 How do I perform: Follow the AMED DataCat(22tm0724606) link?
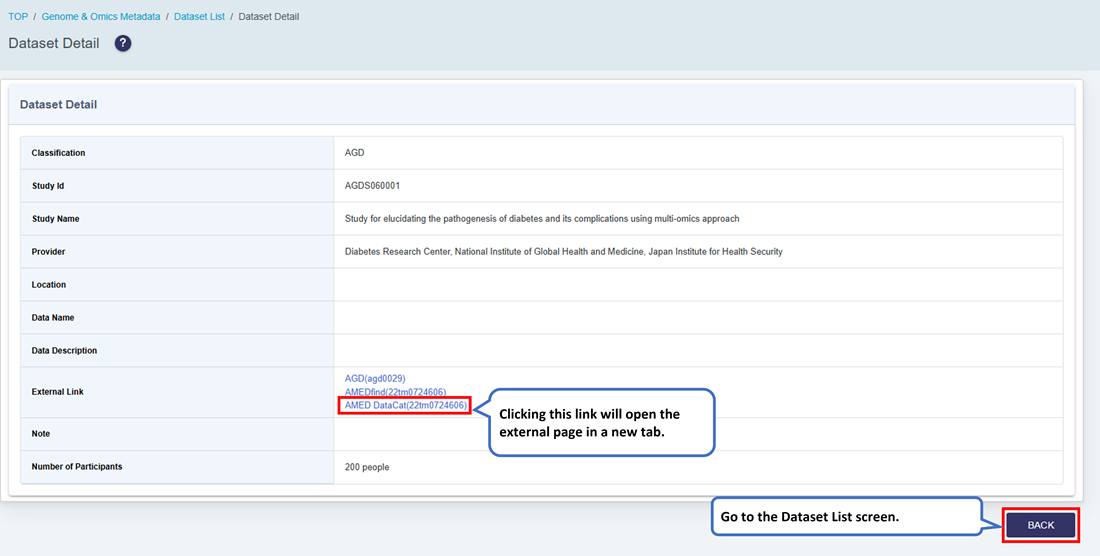pos(405,405)
